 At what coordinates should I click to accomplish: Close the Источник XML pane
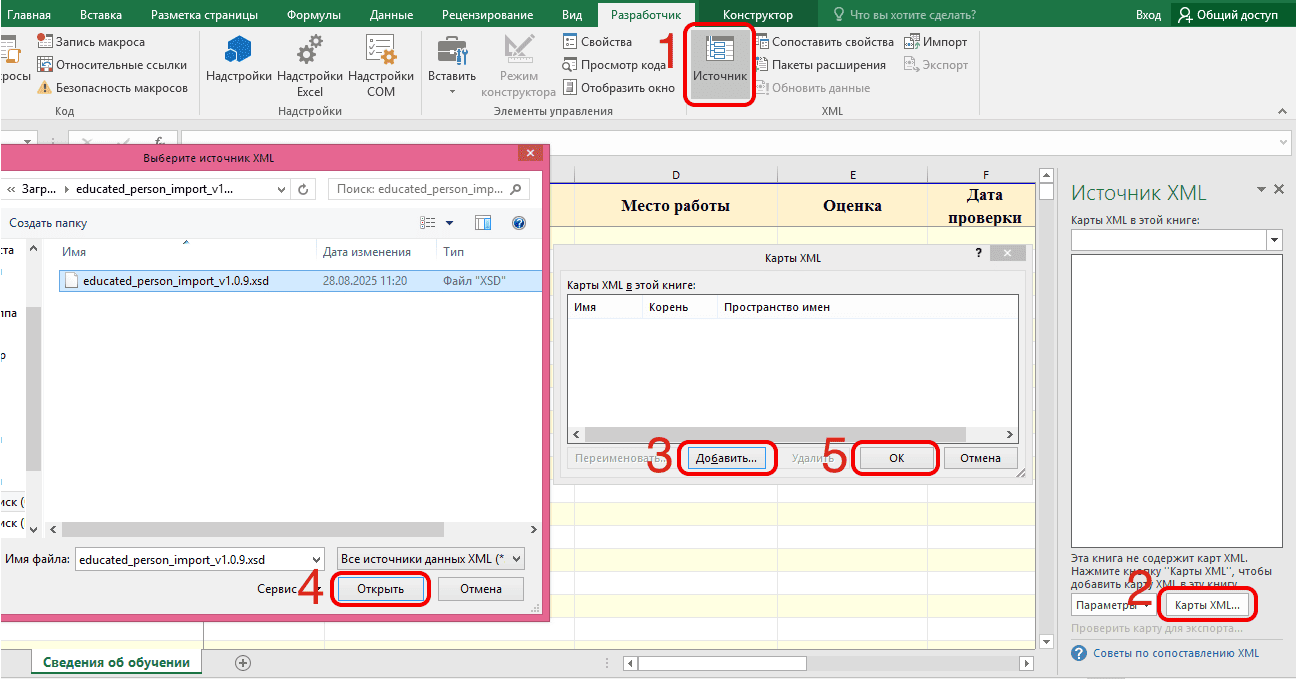(1279, 189)
